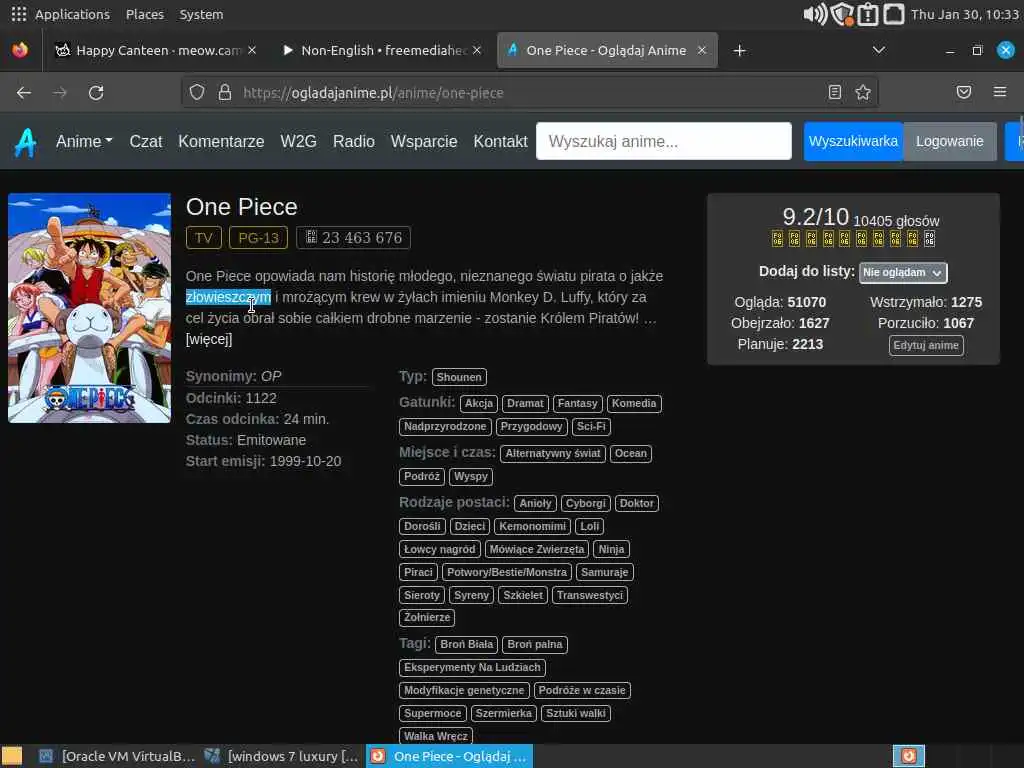Click the Wyszukiwarka button
The width and height of the screenshot is (1024, 768).
tap(853, 141)
